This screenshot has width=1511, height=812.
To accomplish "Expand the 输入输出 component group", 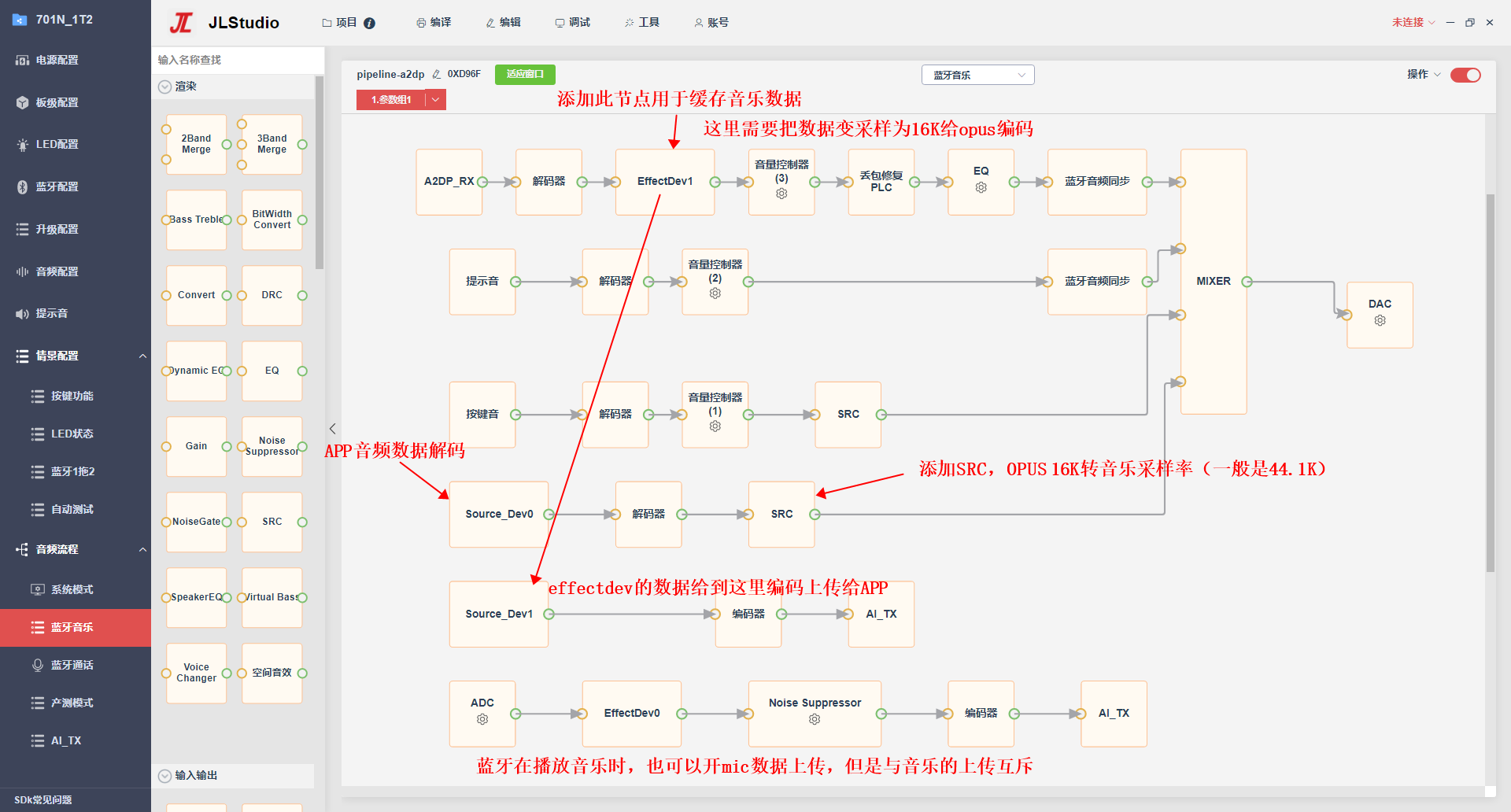I will [x=164, y=776].
